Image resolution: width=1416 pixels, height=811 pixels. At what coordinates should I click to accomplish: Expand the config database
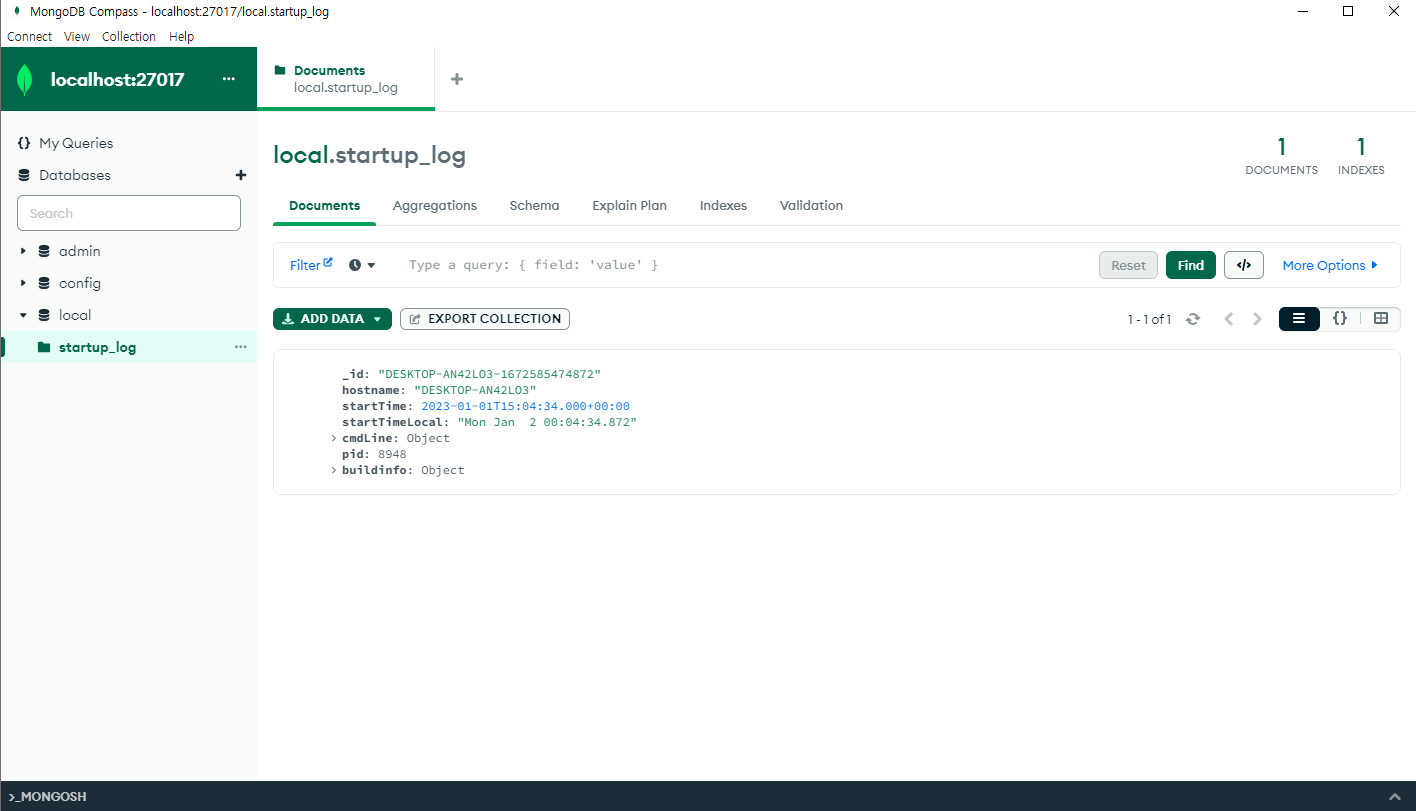(x=23, y=283)
